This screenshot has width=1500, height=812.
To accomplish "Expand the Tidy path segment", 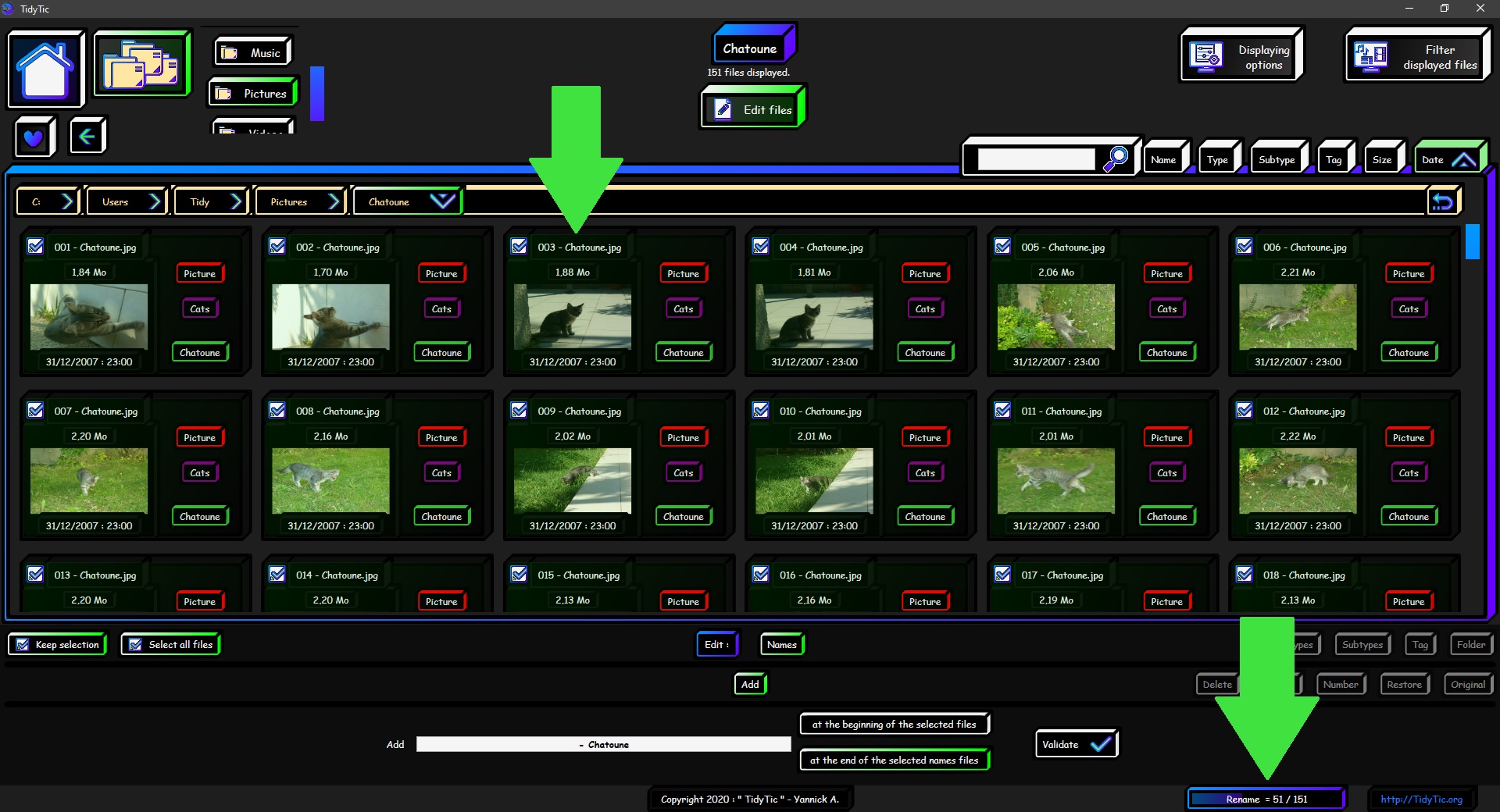I will point(211,201).
